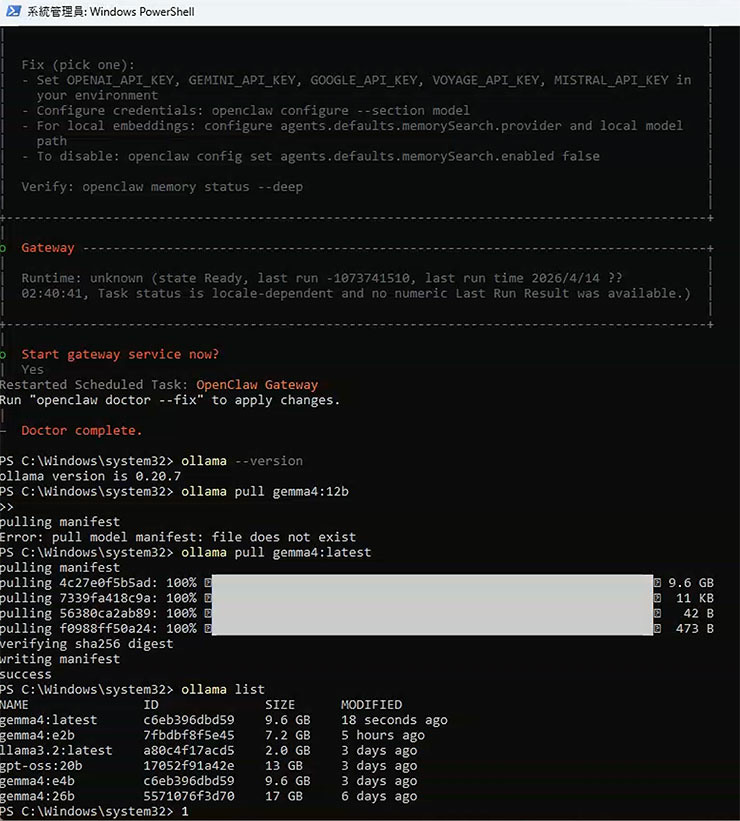Click the 'To disable: openclaw config set' line
The width and height of the screenshot is (740, 821).
coord(311,156)
